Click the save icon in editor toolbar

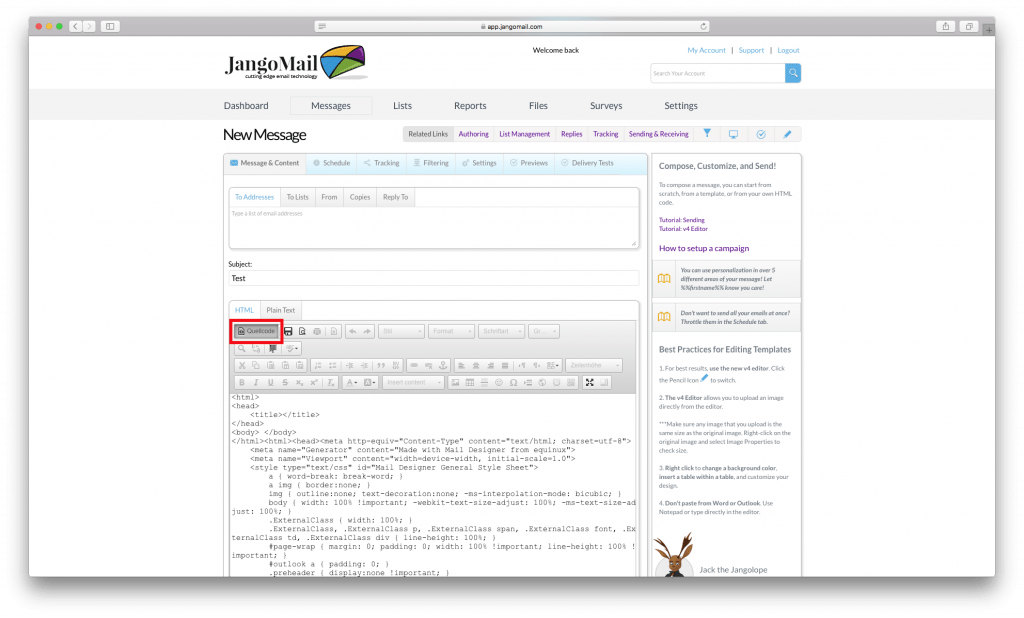click(x=288, y=331)
